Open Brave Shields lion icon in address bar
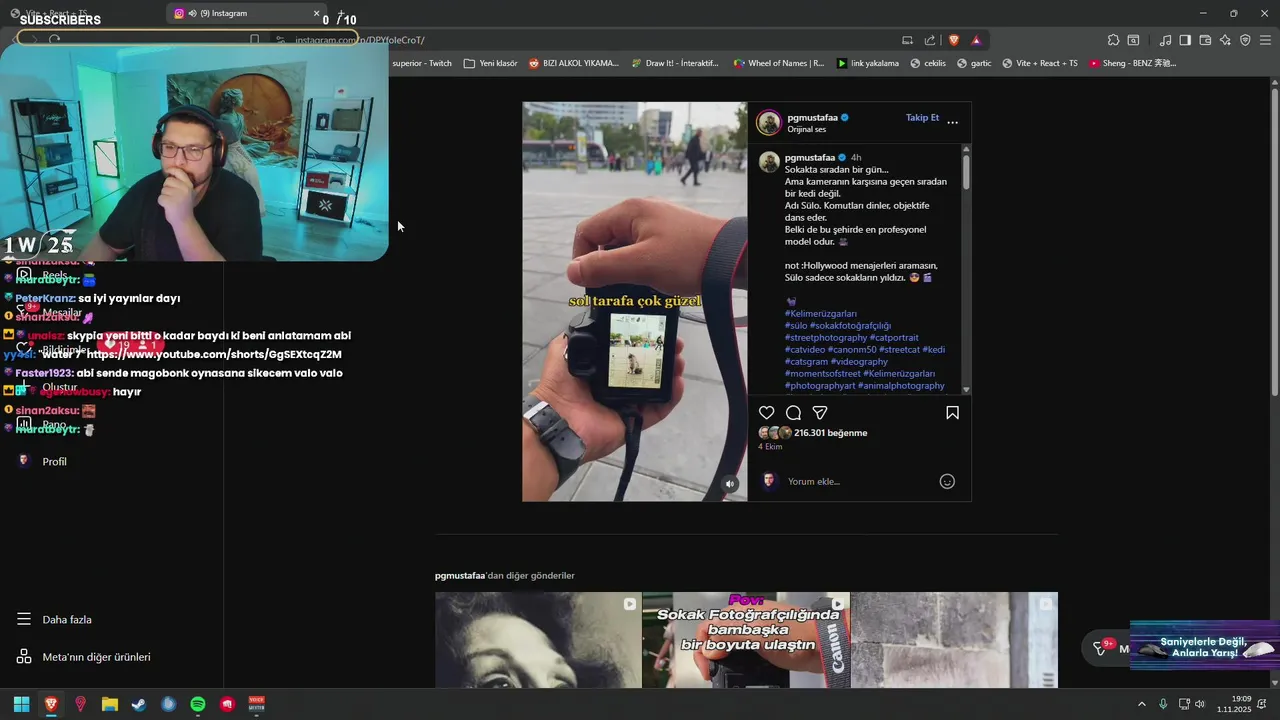Screen dimensions: 1280x720 [953, 40]
